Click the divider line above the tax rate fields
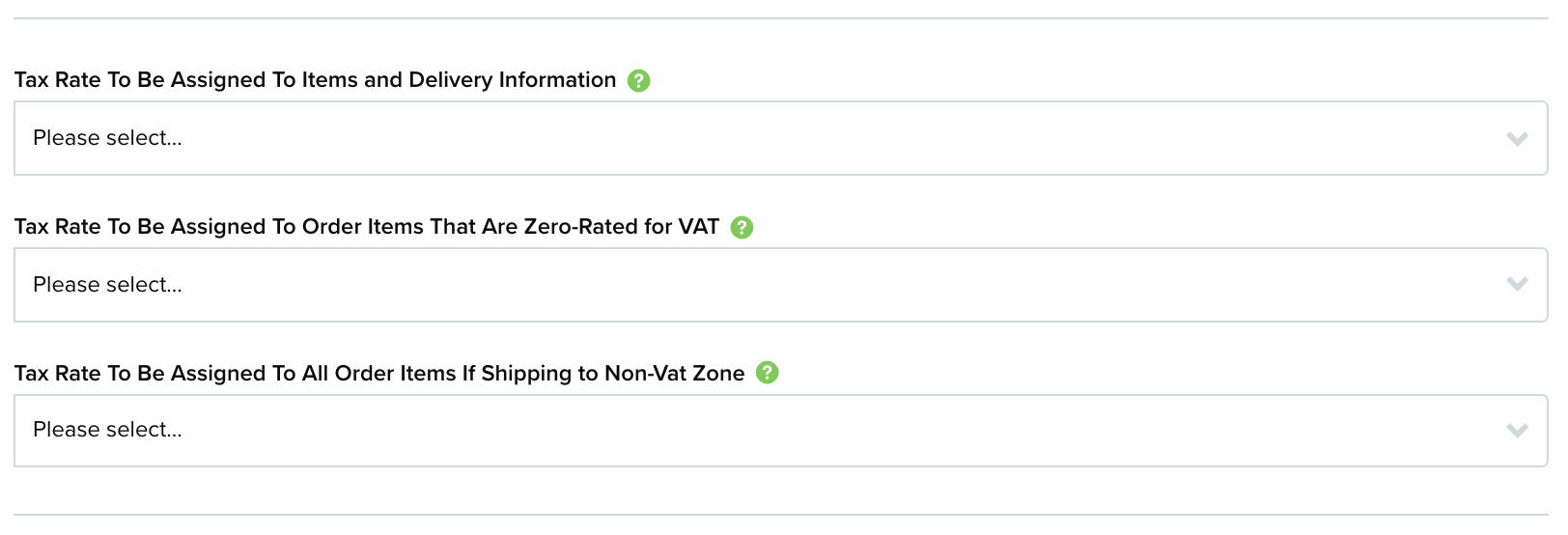The image size is (1568, 535). [x=780, y=18]
